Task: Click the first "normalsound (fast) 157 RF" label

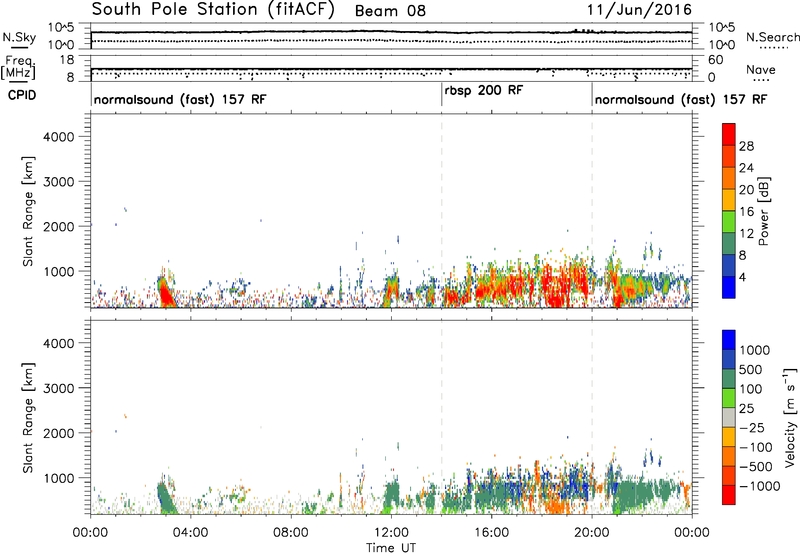Action: (x=180, y=99)
